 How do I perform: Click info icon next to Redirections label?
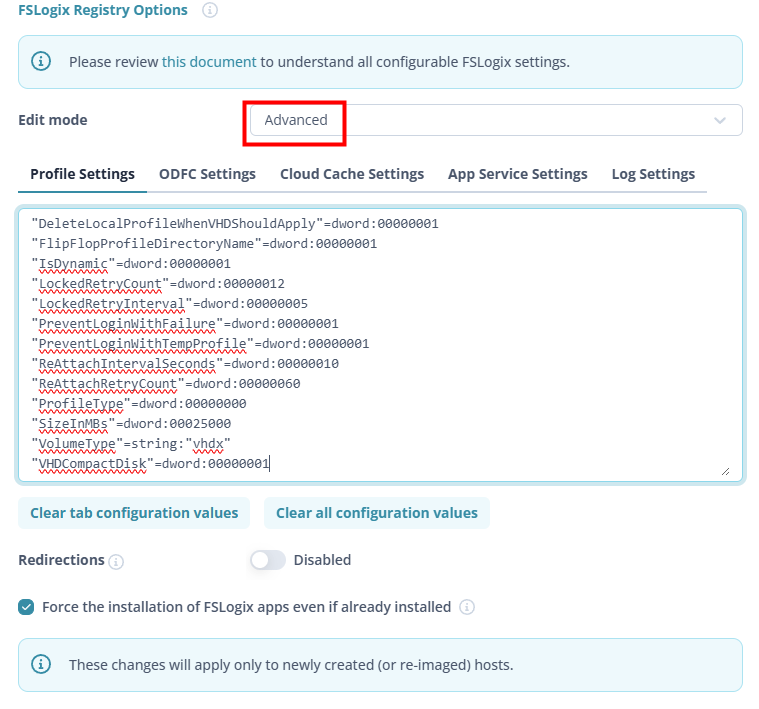click(116, 561)
